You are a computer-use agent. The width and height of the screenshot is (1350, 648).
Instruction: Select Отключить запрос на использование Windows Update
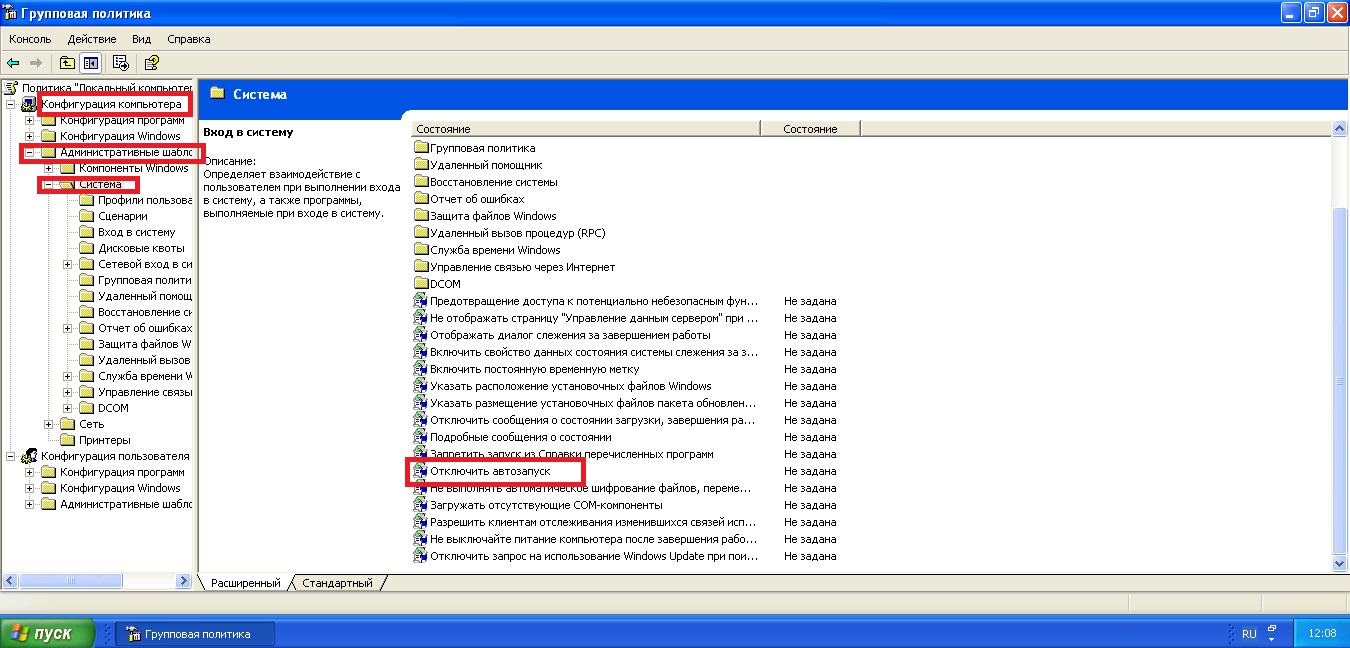[x=594, y=556]
